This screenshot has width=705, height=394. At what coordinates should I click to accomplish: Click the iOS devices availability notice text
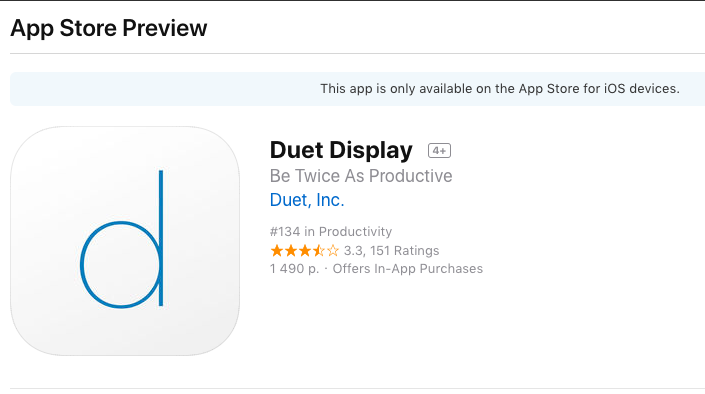pos(500,89)
